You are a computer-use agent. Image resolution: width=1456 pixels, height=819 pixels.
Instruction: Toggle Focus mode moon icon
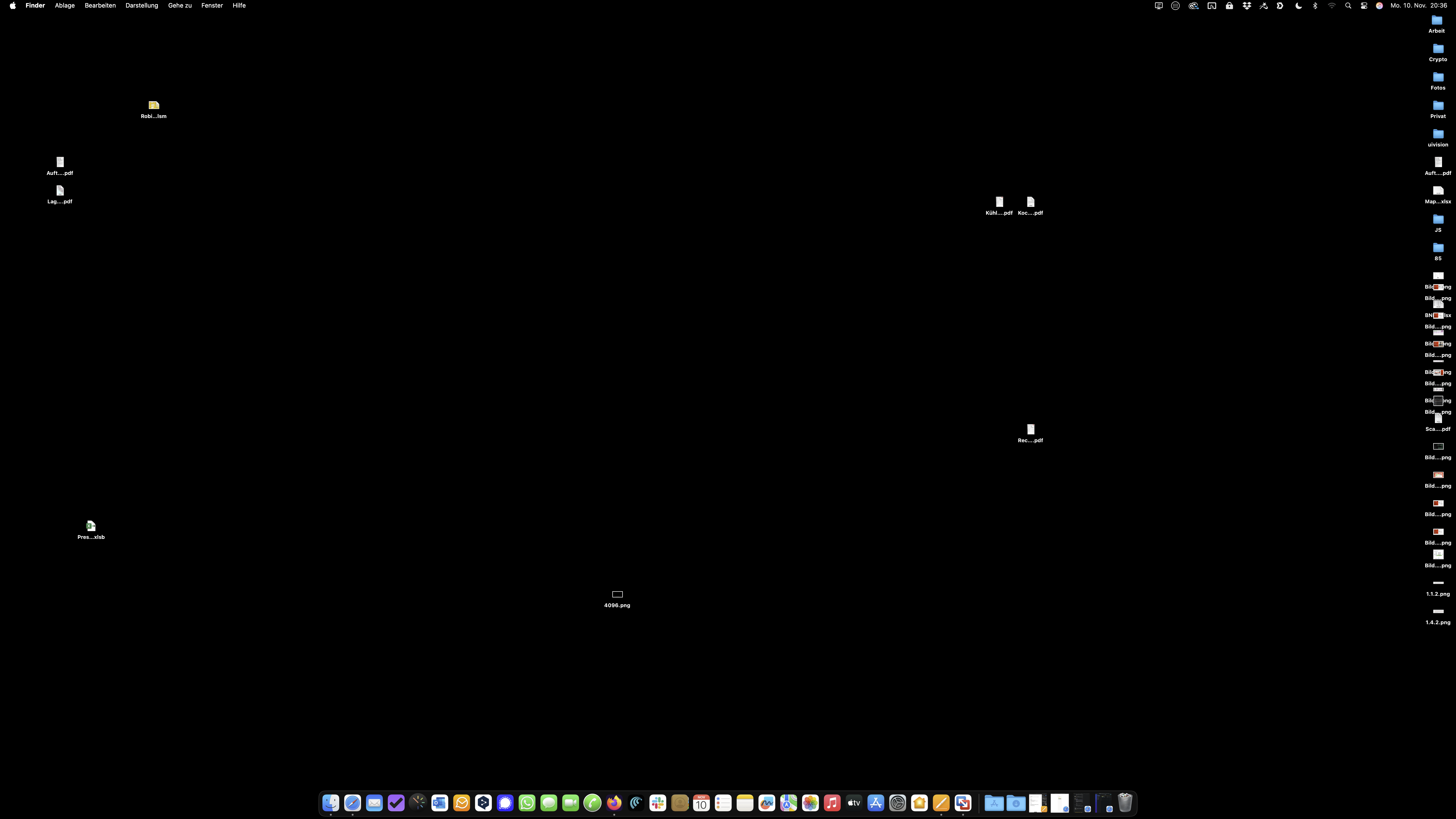point(1298,6)
